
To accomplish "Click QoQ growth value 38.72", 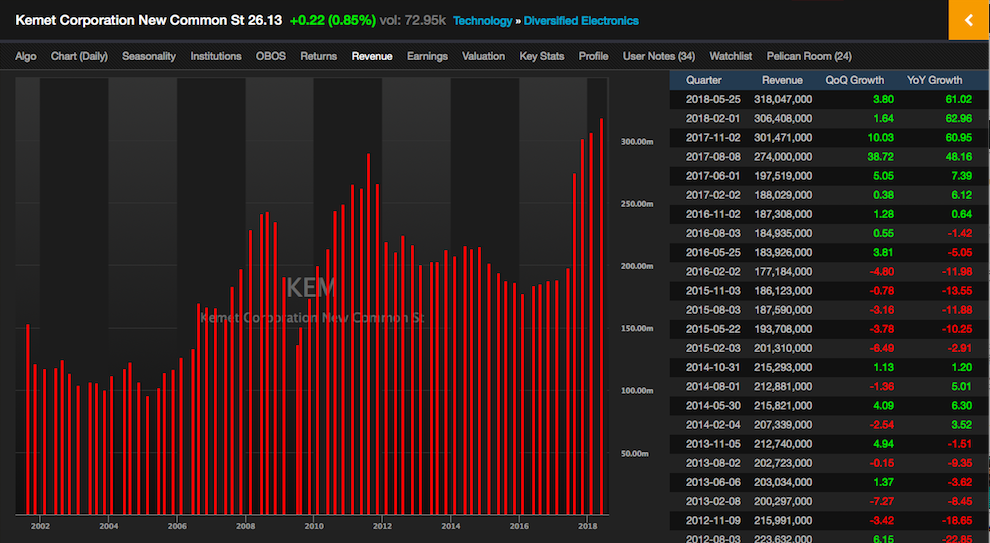I will point(881,157).
